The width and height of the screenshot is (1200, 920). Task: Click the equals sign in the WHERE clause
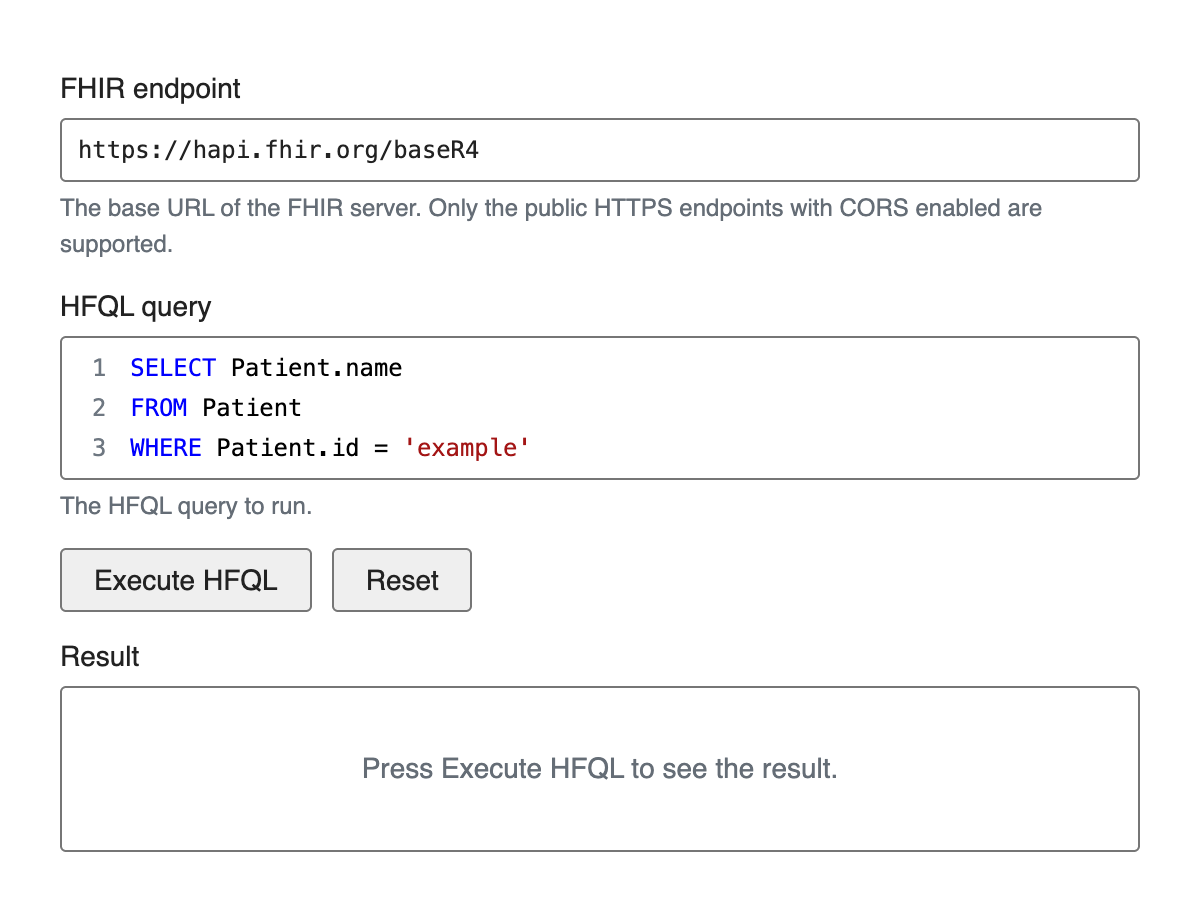tap(381, 448)
